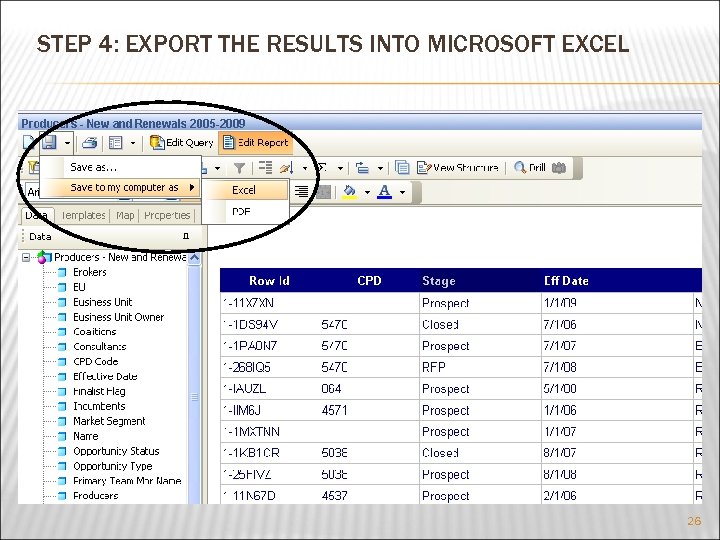Select the Primary Team Mbr Name tree item
The height and width of the screenshot is (540, 720).
click(127, 481)
